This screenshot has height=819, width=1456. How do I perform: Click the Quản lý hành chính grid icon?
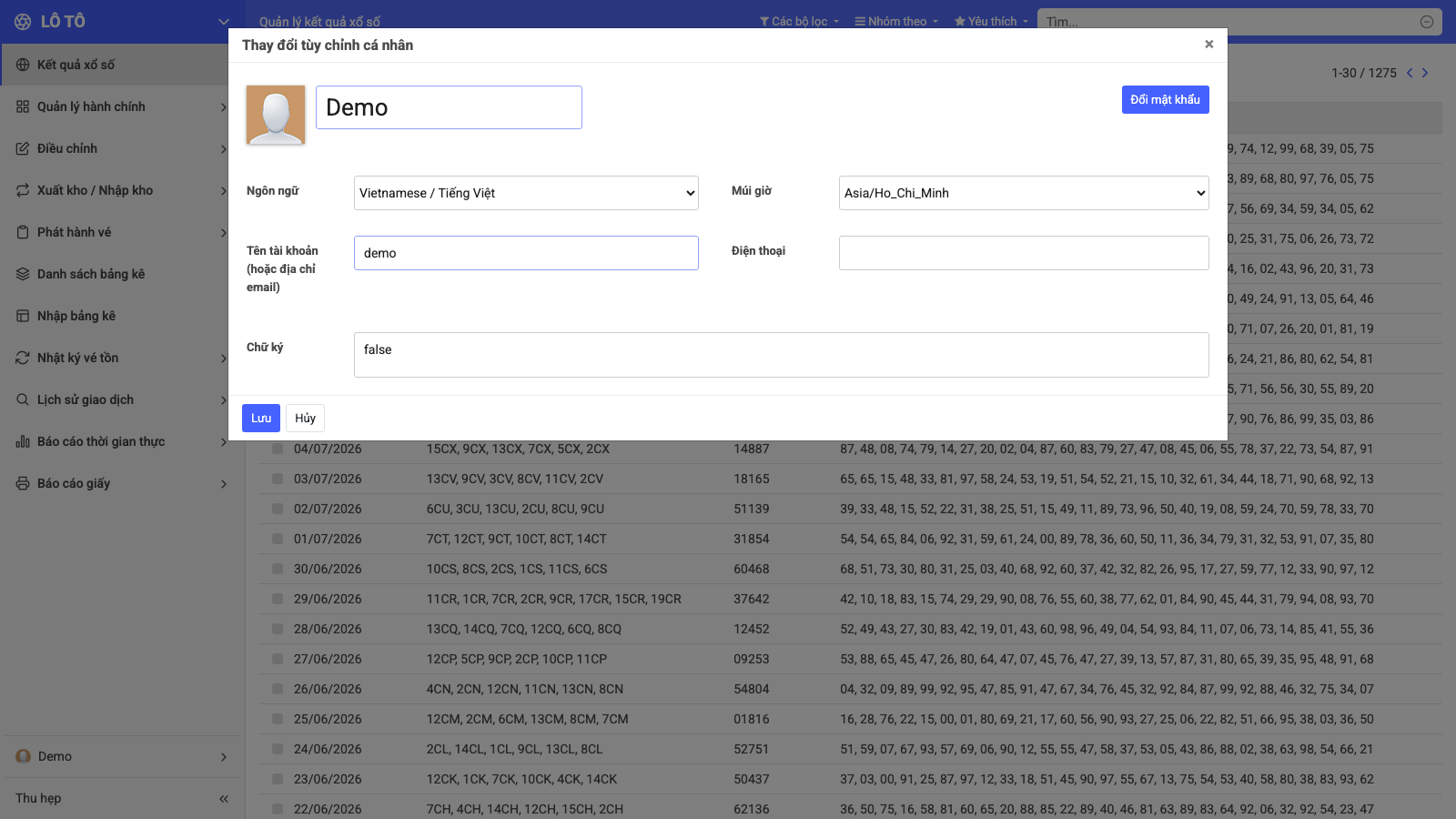[x=23, y=106]
